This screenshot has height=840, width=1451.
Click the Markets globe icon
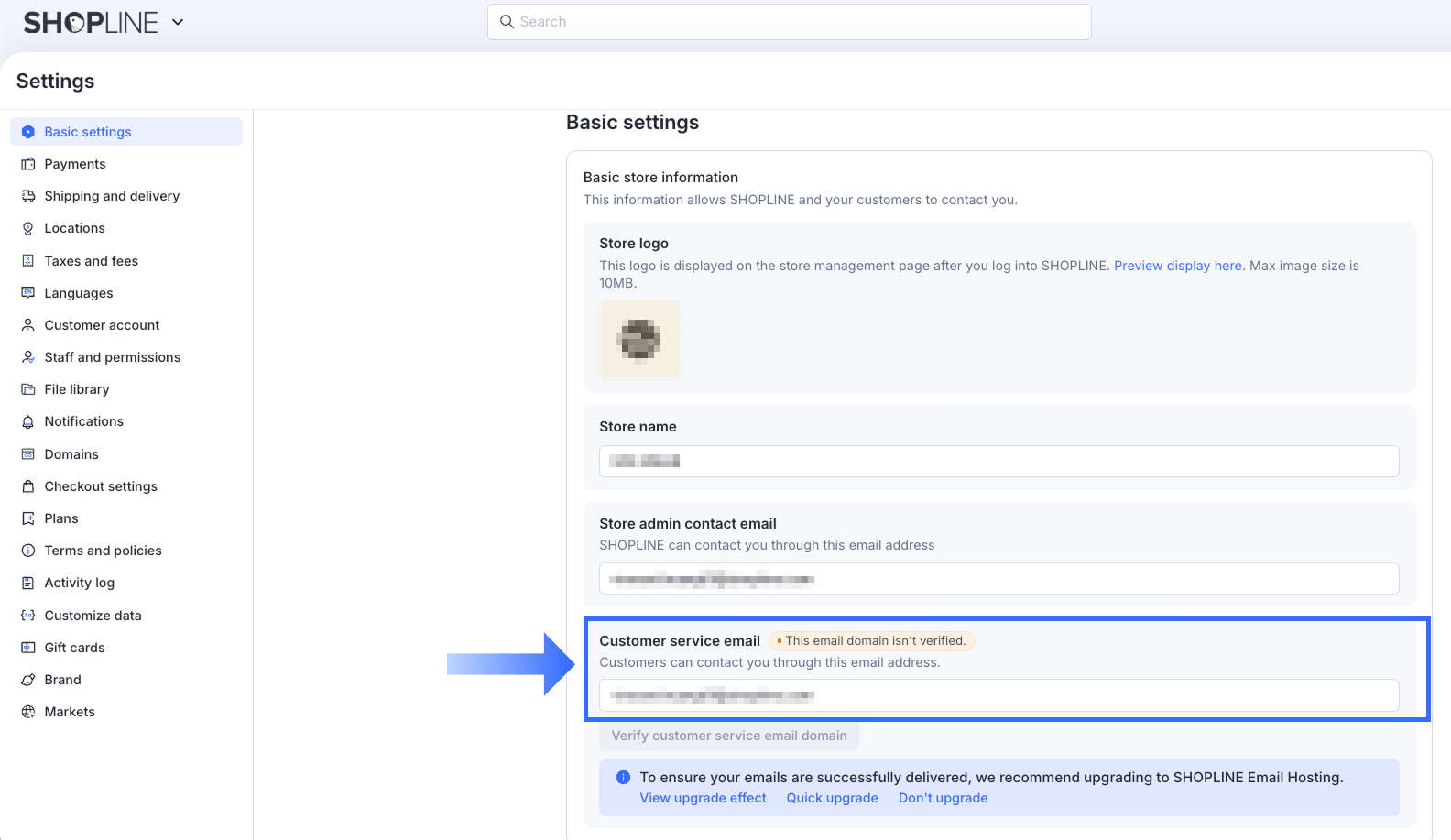28,712
